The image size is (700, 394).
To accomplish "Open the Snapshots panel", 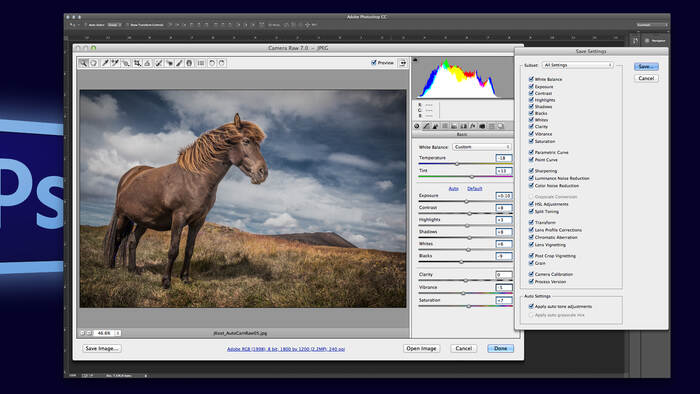I will (x=500, y=126).
